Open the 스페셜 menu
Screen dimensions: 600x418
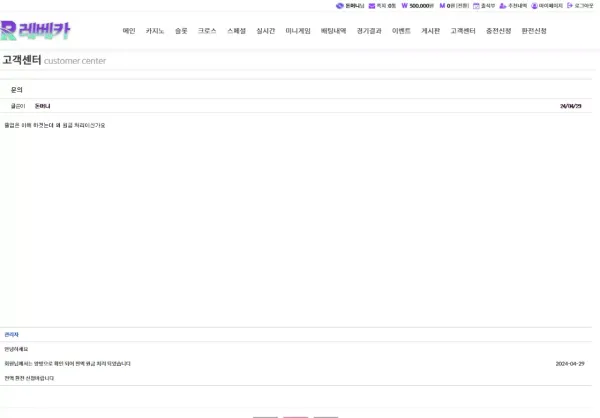[x=236, y=31]
